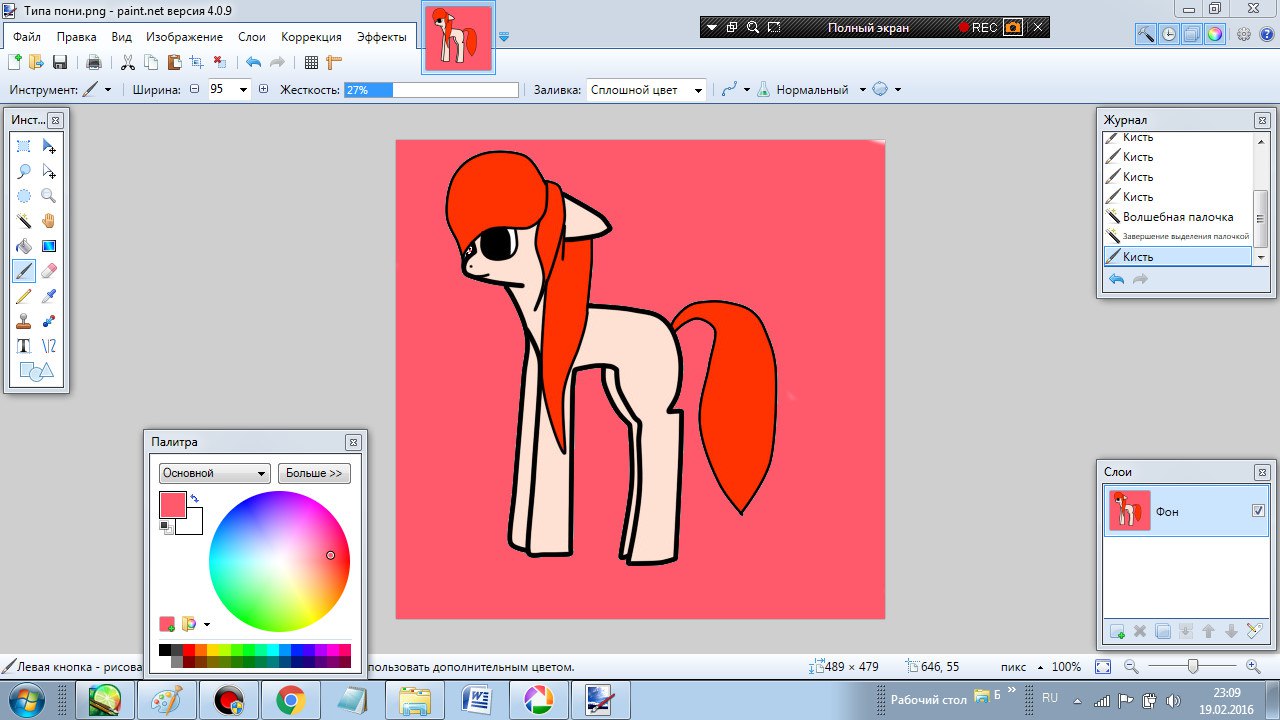The image size is (1280, 720).
Task: Select the Shapes tool
Action: pos(36,372)
